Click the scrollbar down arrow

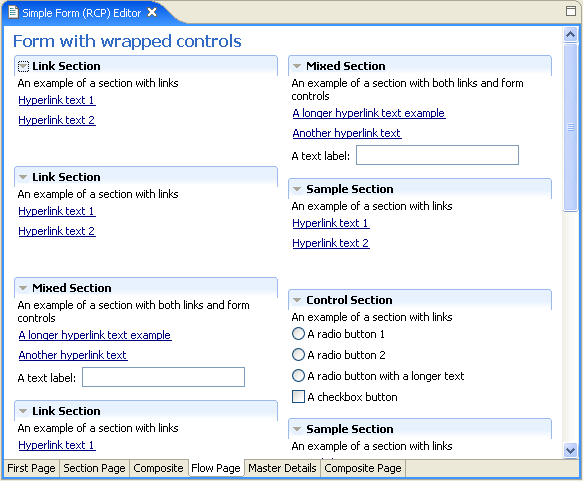pyautogui.click(x=570, y=451)
